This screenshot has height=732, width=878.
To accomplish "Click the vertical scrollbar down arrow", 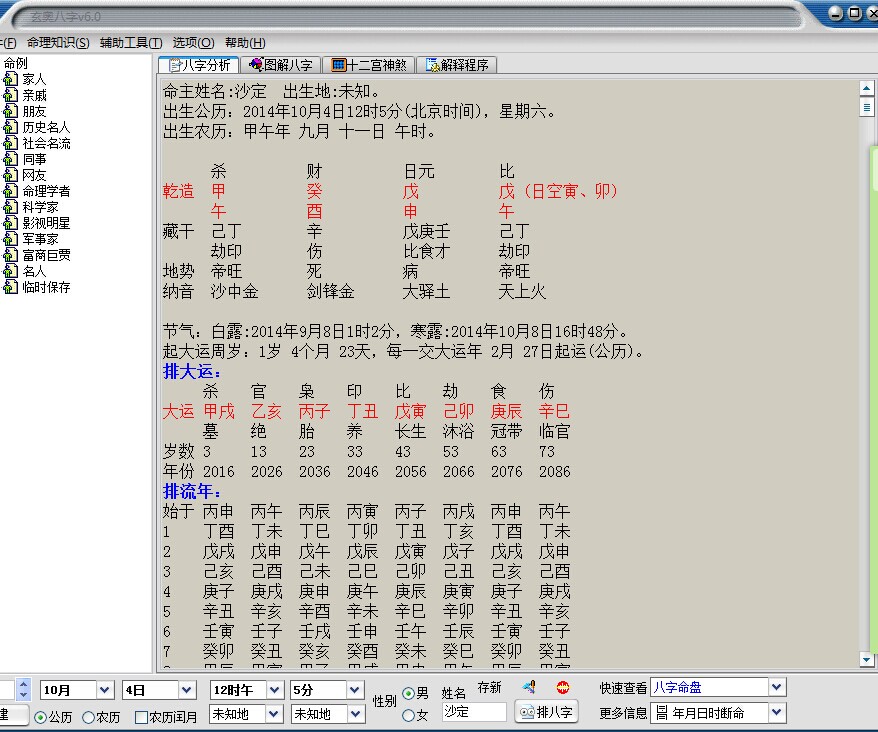I will click(867, 659).
